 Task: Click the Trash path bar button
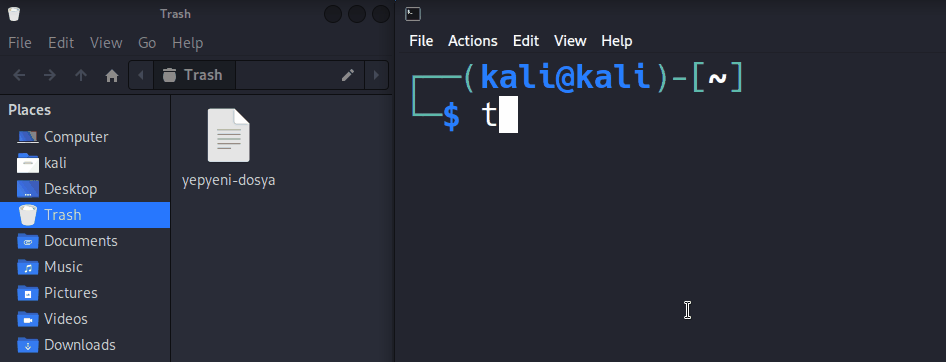(194, 75)
